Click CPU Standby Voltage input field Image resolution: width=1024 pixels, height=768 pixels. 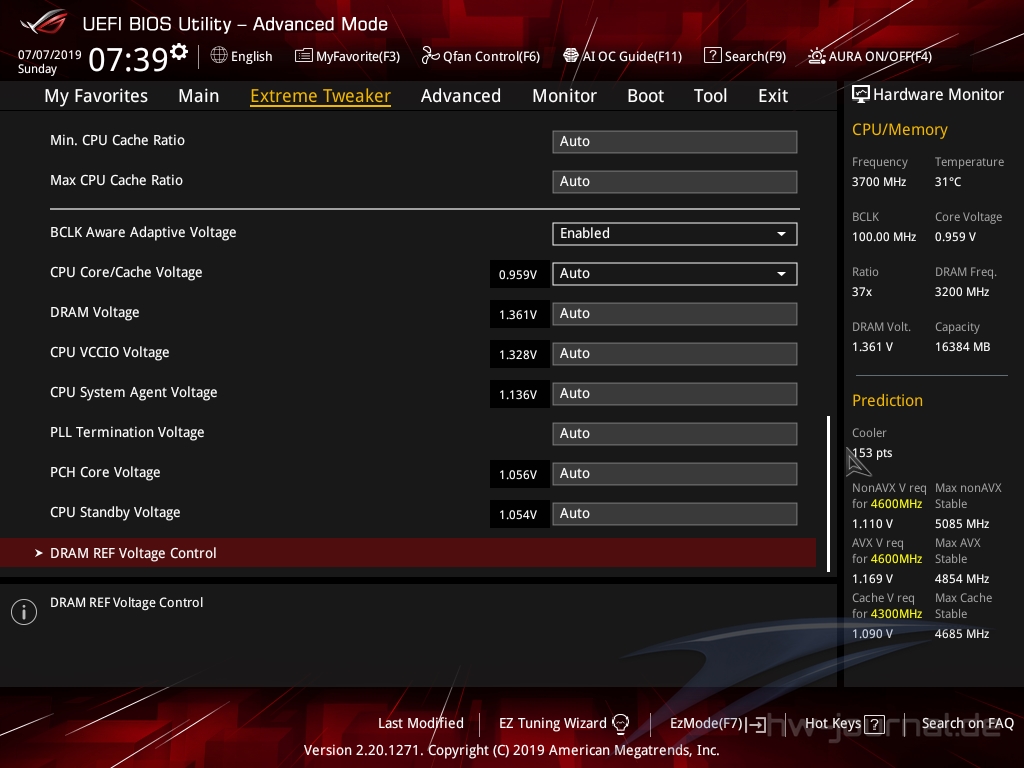tap(675, 513)
